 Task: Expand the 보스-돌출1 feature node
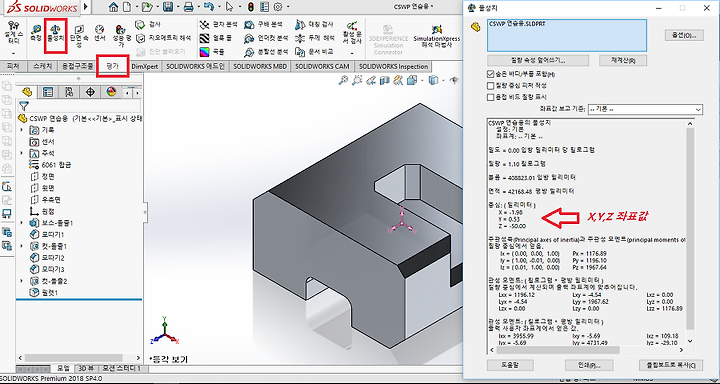pos(22,223)
